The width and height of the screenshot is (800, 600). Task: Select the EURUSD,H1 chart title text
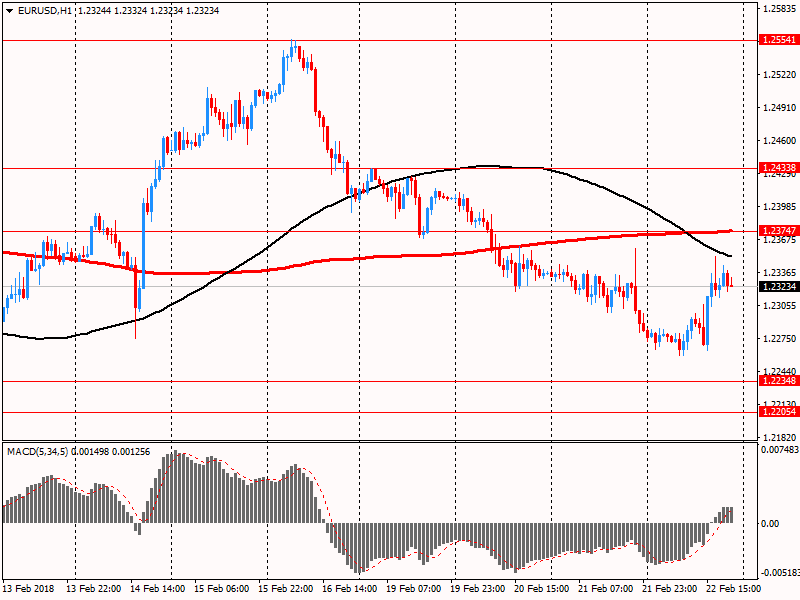45,11
